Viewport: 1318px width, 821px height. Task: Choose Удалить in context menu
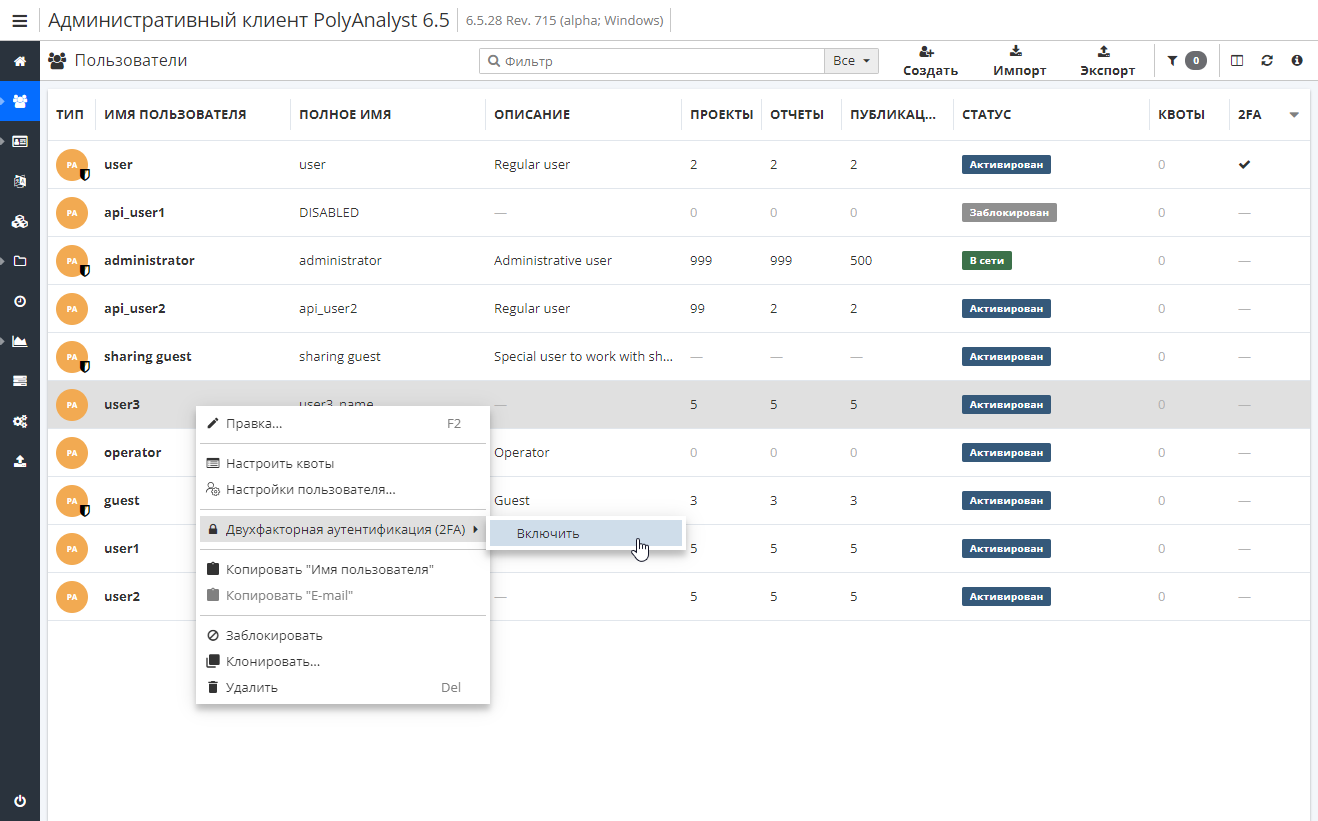click(x=342, y=688)
